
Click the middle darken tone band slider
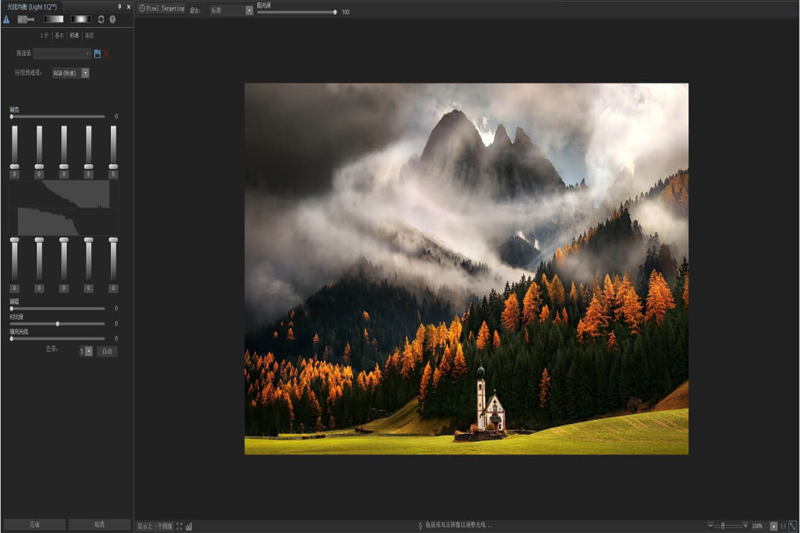click(x=64, y=260)
